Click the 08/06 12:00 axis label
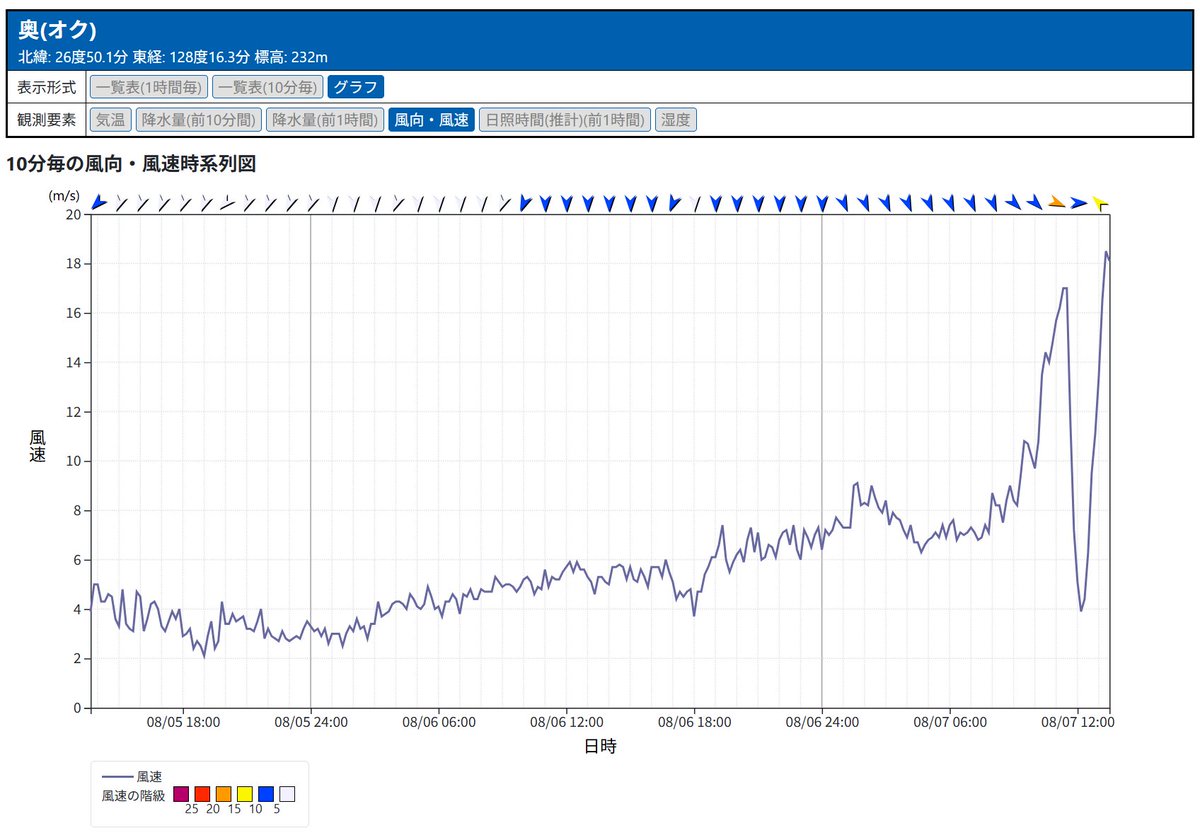1200x833 pixels. click(x=567, y=721)
